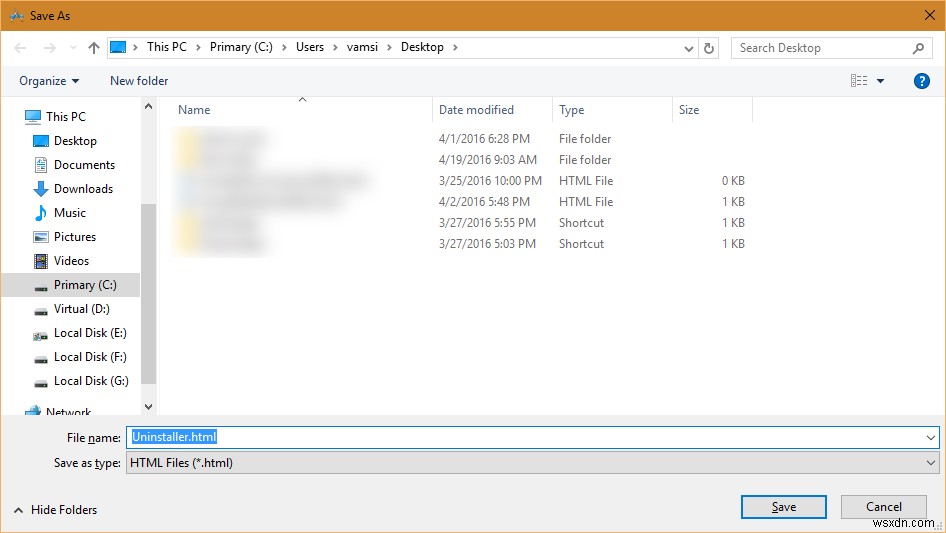
Task: Select Primary (C:) drive in navigation pane
Action: click(71, 285)
